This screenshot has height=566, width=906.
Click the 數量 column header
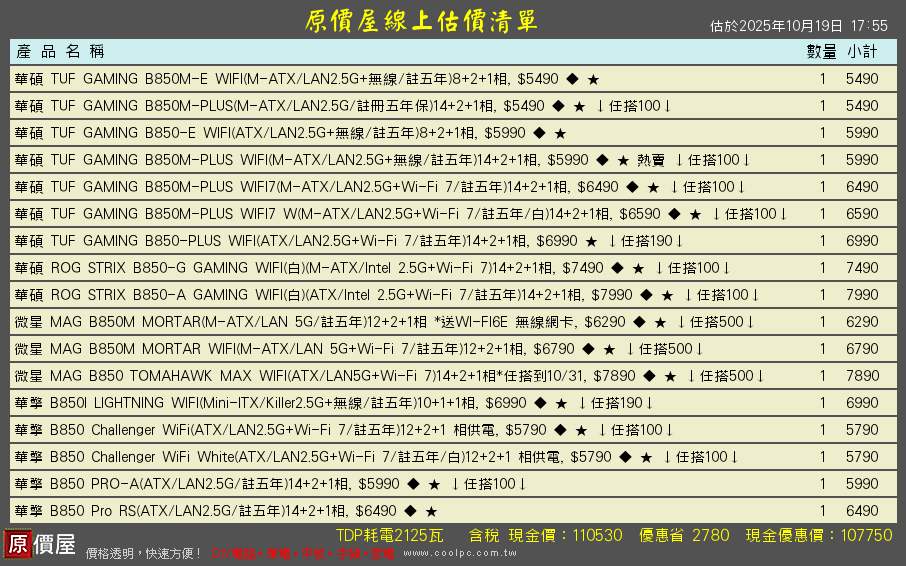(821, 52)
